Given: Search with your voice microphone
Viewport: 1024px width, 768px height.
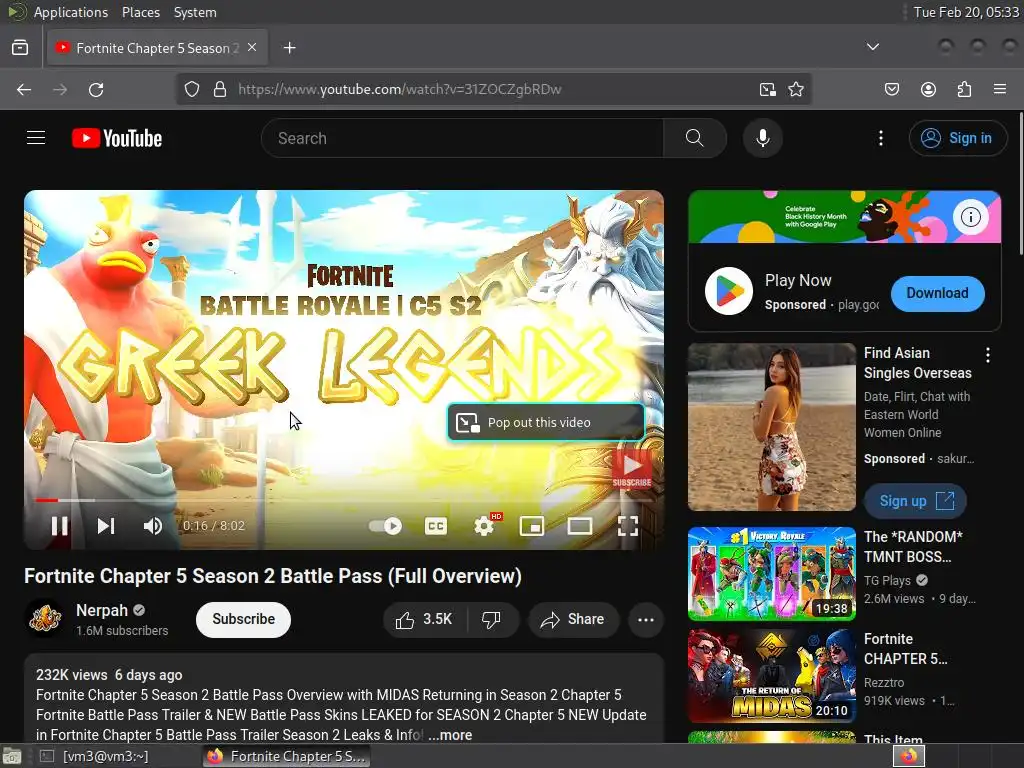Looking at the screenshot, I should tap(762, 138).
